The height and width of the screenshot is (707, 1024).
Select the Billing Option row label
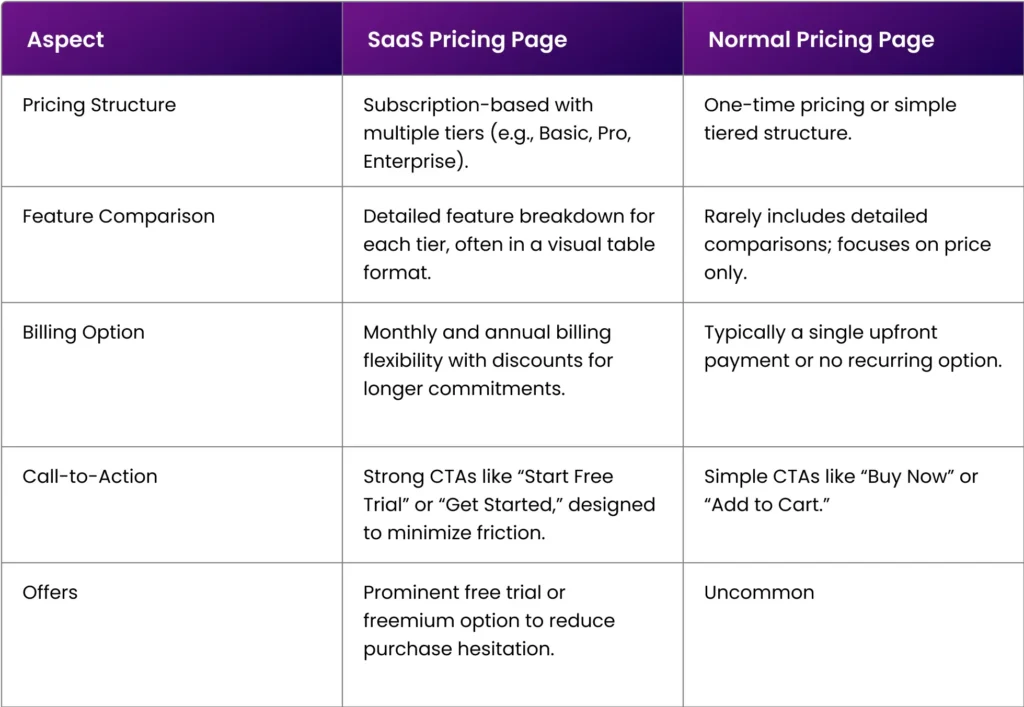pyautogui.click(x=83, y=332)
